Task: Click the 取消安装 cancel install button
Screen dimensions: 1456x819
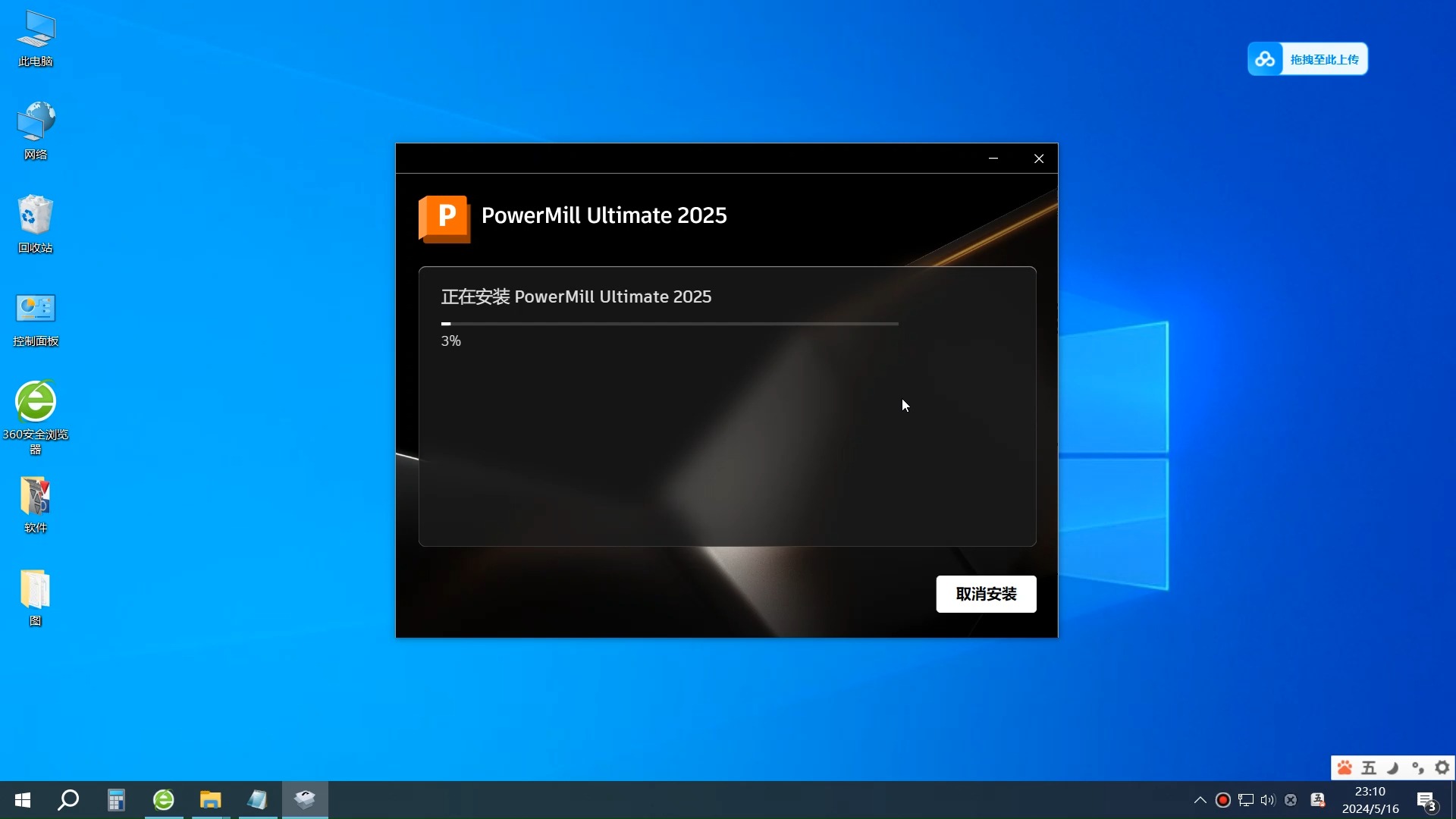Action: pyautogui.click(x=985, y=594)
